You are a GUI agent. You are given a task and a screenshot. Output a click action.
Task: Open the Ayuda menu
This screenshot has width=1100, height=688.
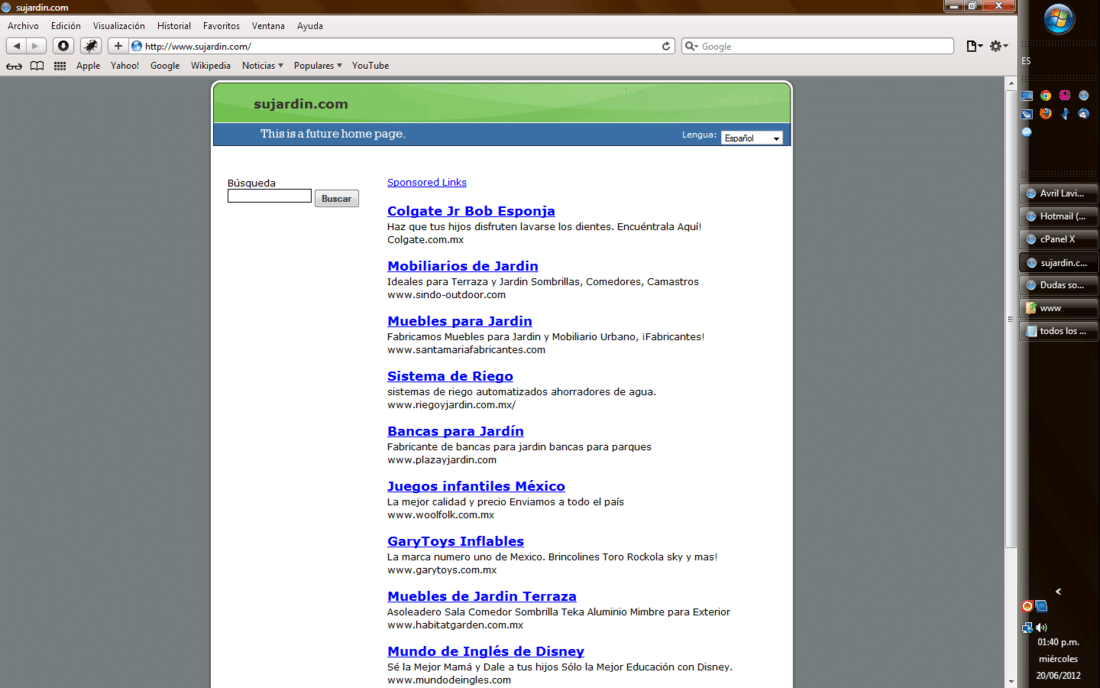310,26
